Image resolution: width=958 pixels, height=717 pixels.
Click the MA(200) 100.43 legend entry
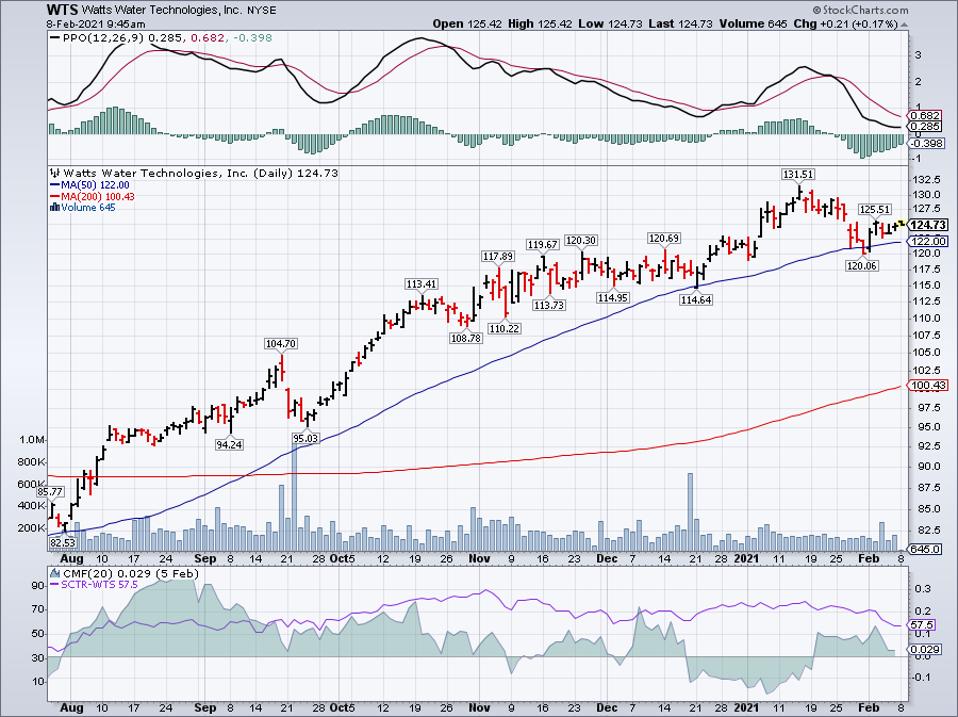tap(92, 197)
